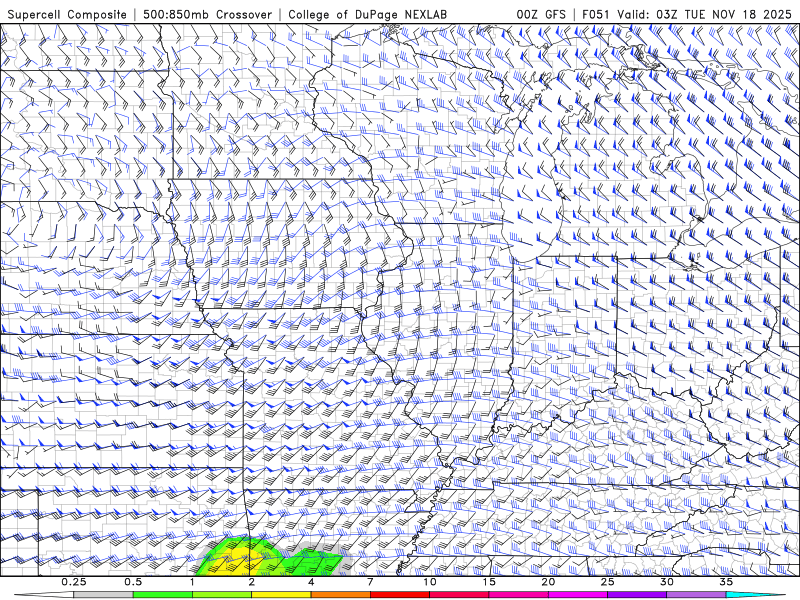Viewport: 800px width, 600px height.
Task: Click the gray 0.25–0.5 color bar segment
Action: pos(103,595)
